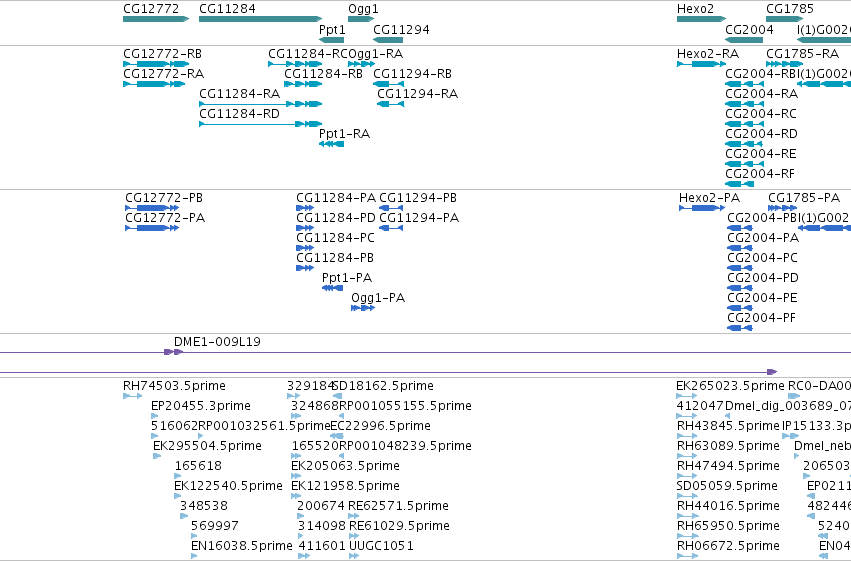851x561 pixels.
Task: Click the Ppt1-PA protein
Action: pyautogui.click(x=332, y=288)
